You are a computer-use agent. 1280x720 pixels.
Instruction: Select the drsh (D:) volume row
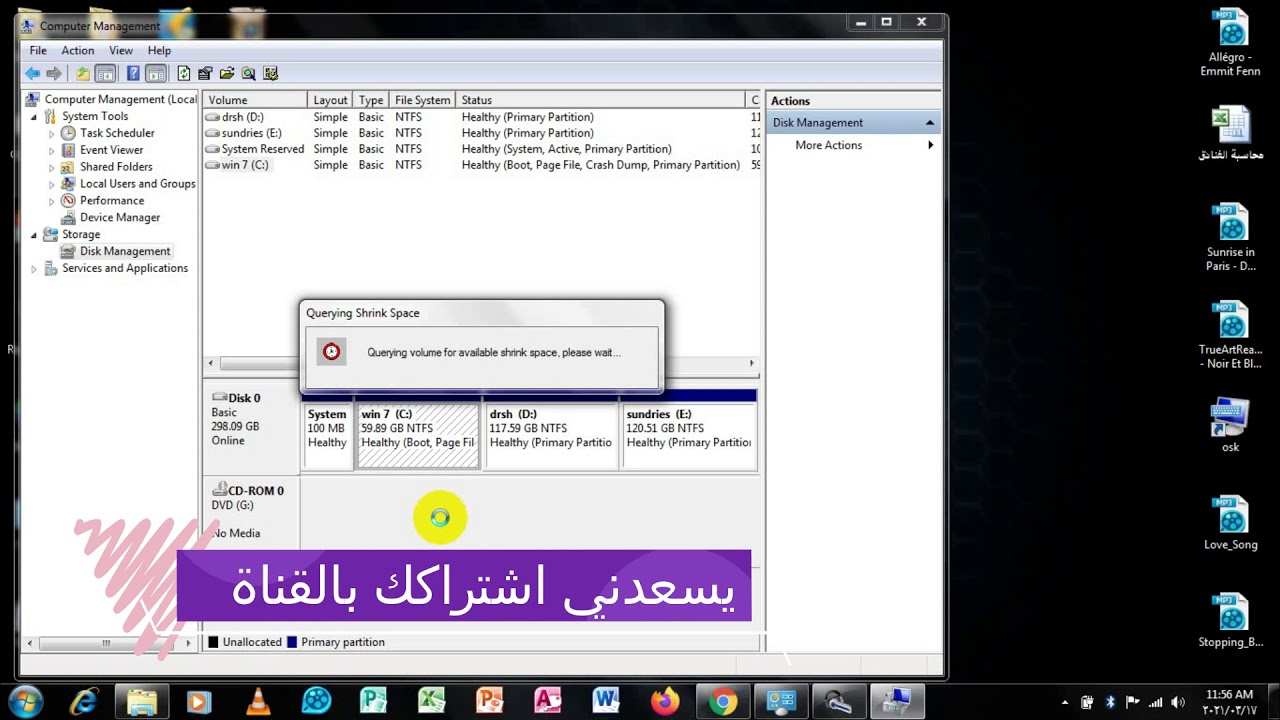[x=480, y=117]
